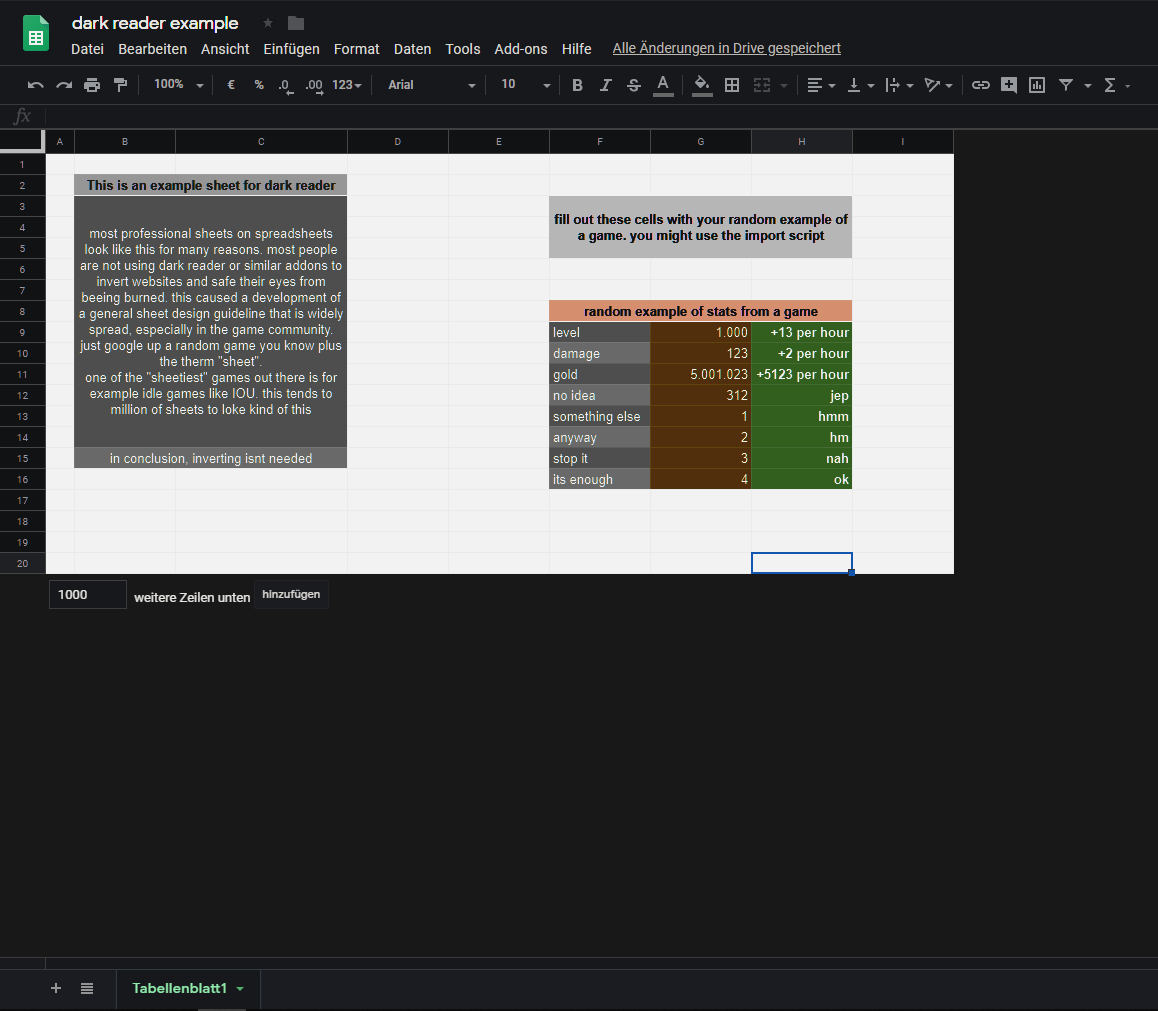Image resolution: width=1158 pixels, height=1011 pixels.
Task: Apply borders with the grid icon
Action: click(x=731, y=85)
